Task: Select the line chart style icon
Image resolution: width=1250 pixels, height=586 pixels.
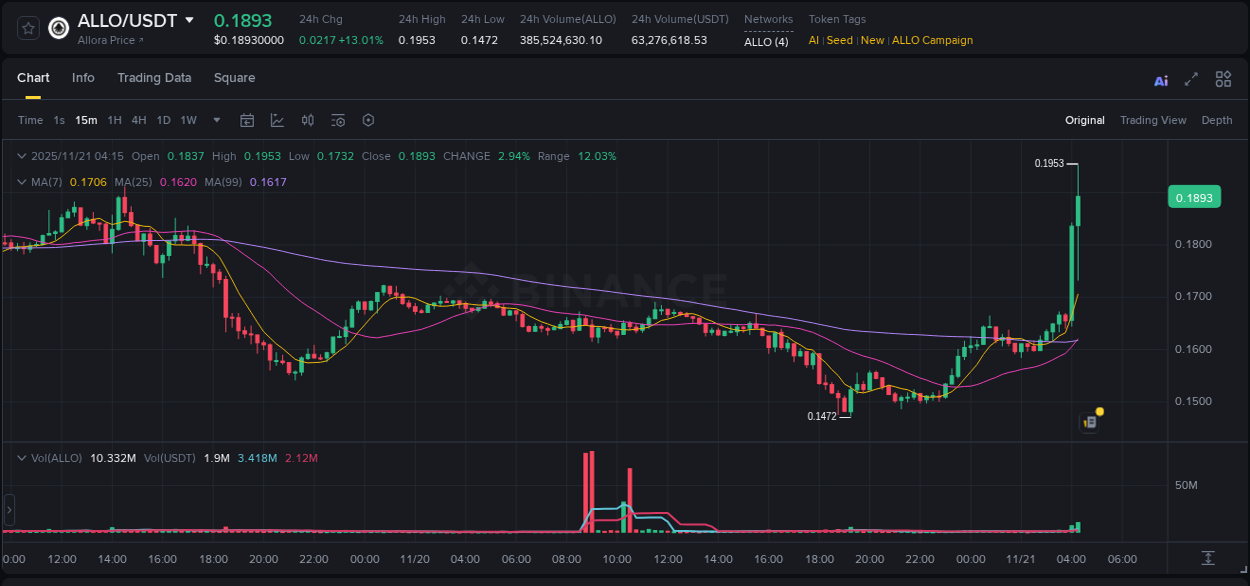Action: point(276,120)
